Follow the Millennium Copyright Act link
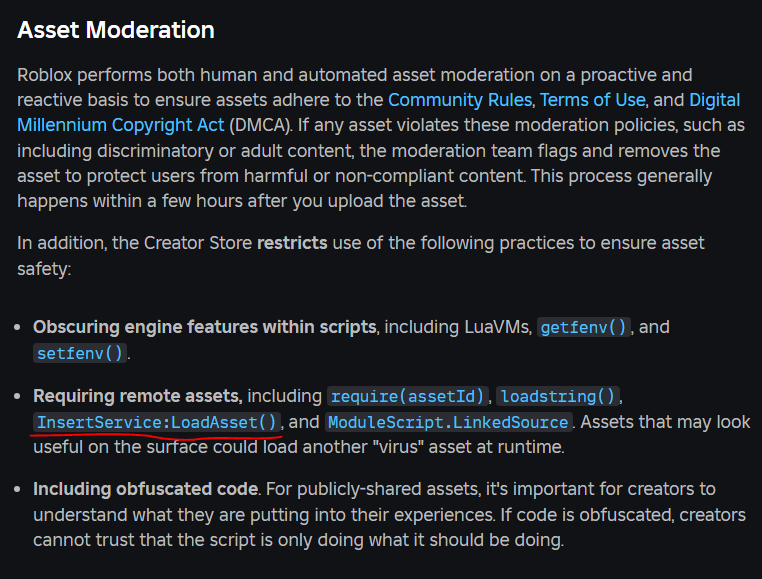 pos(120,125)
